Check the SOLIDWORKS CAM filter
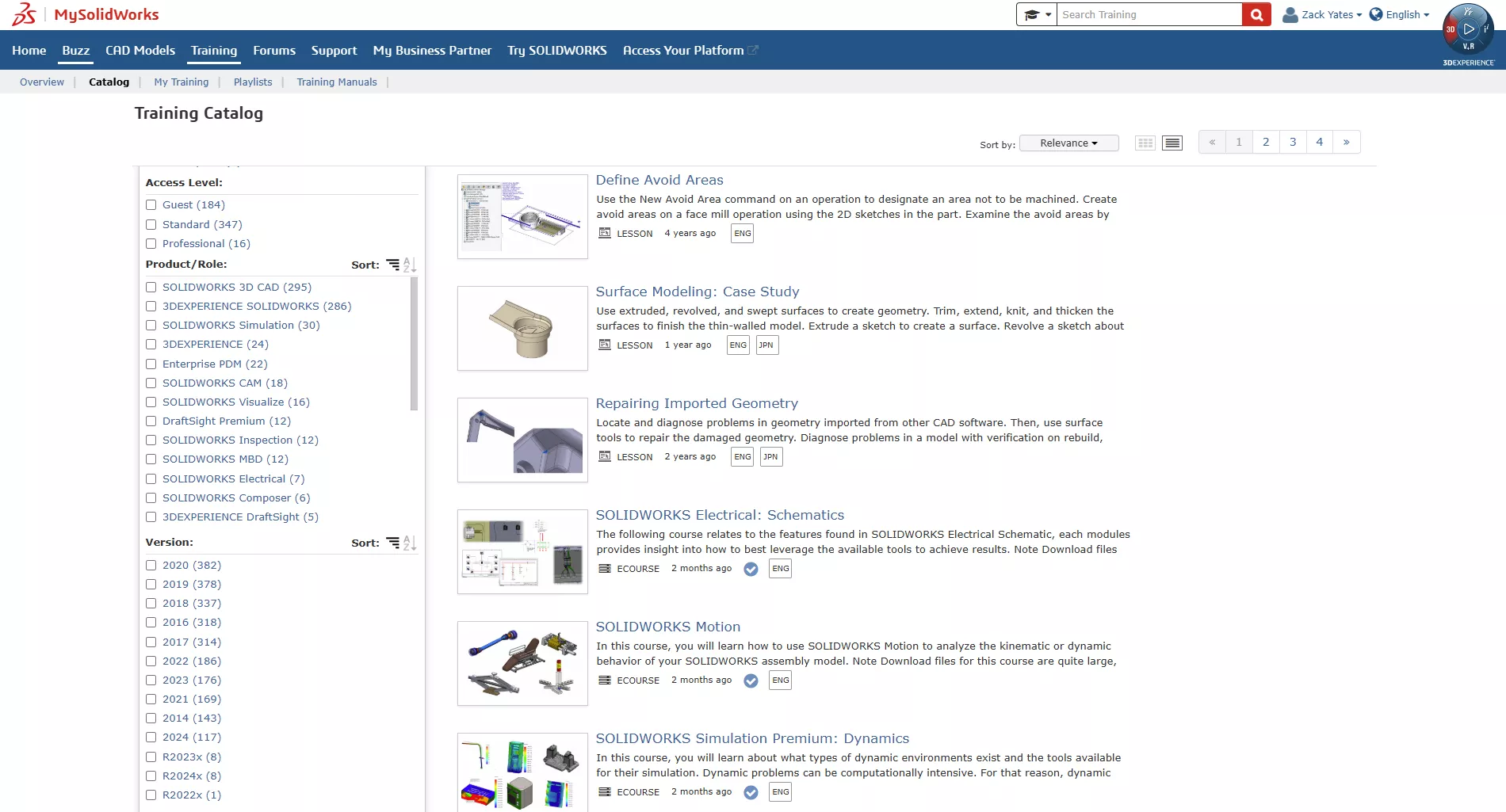Screen dimensions: 1506x812 [x=151, y=383]
